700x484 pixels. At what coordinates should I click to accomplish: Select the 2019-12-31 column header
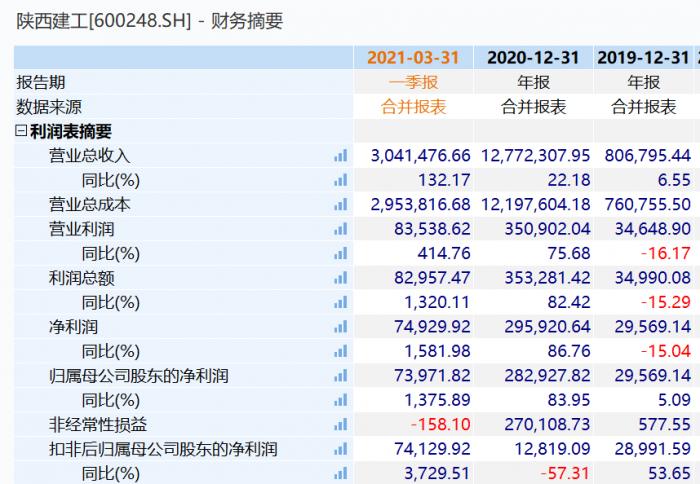pyautogui.click(x=643, y=58)
